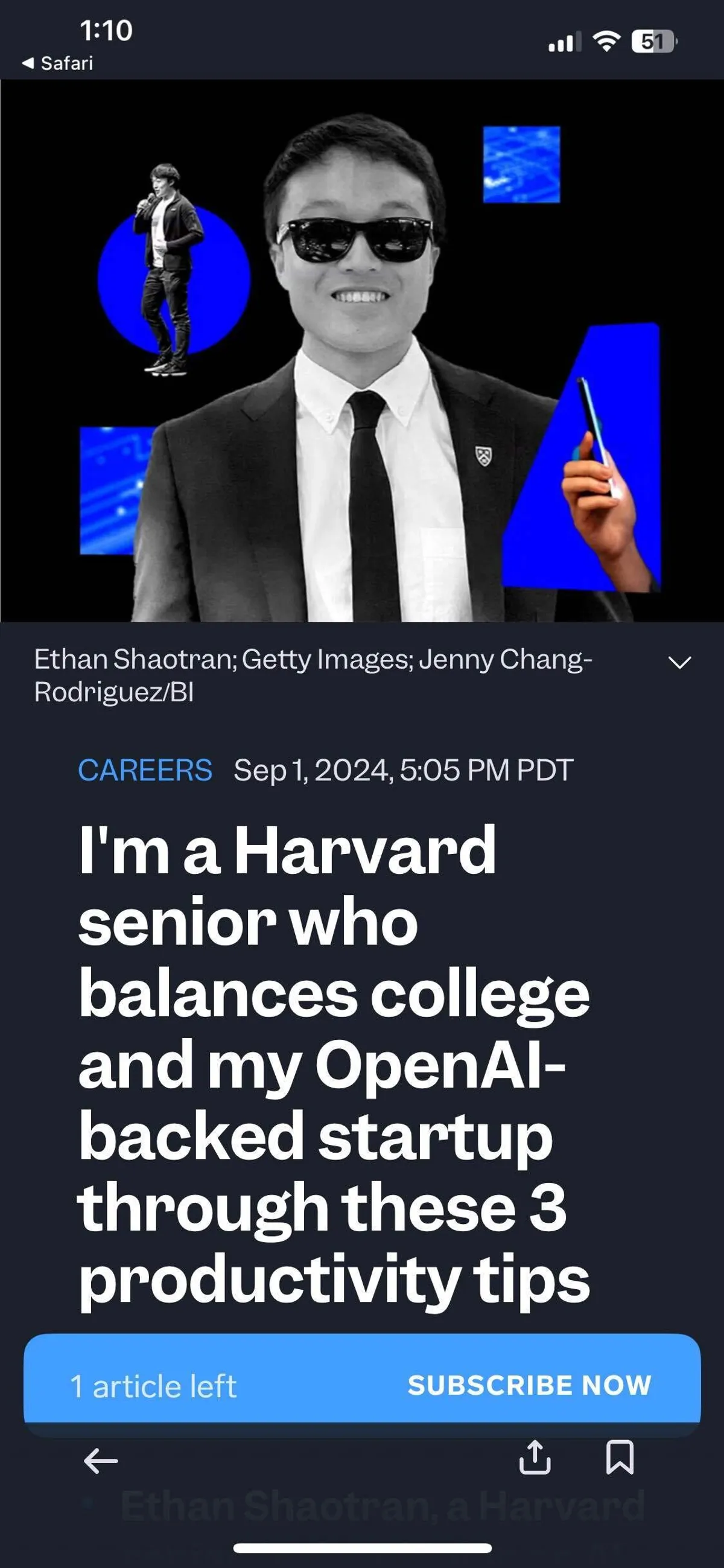Toggle the bookmark icon for this article
Screen dimensions: 724x1568
tap(620, 1458)
